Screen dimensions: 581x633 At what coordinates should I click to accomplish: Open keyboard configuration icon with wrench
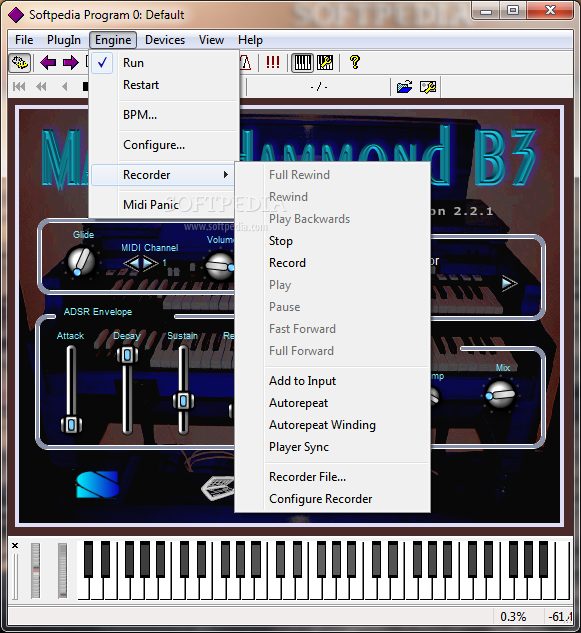(325, 63)
